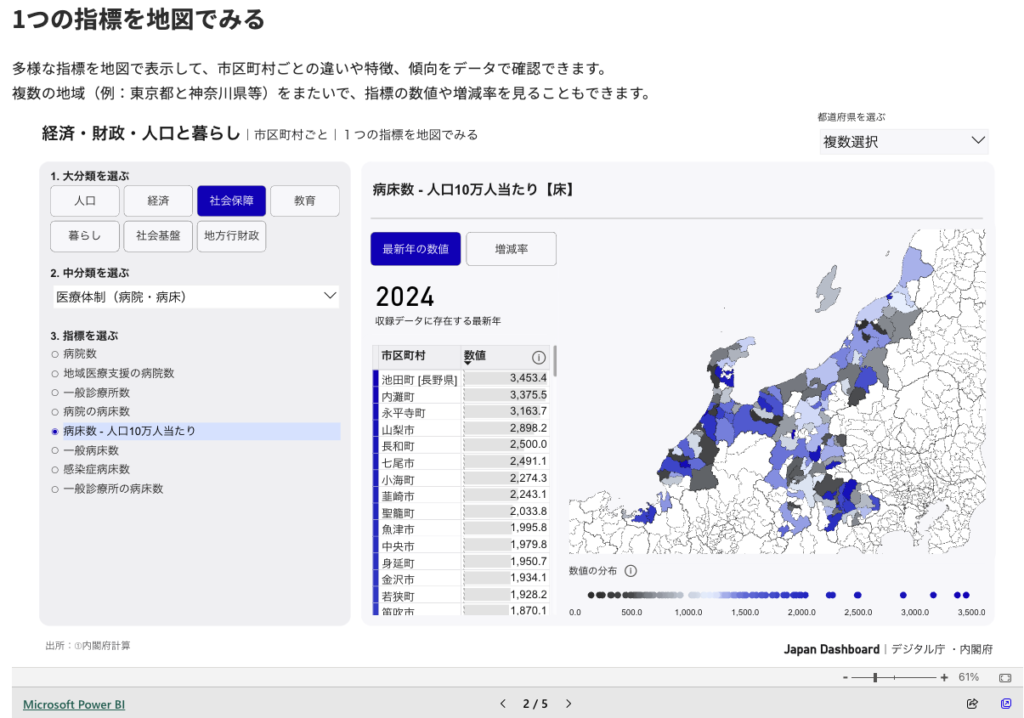Click the fit to page icon
The width and height of the screenshot is (1024, 718).
[x=1005, y=677]
